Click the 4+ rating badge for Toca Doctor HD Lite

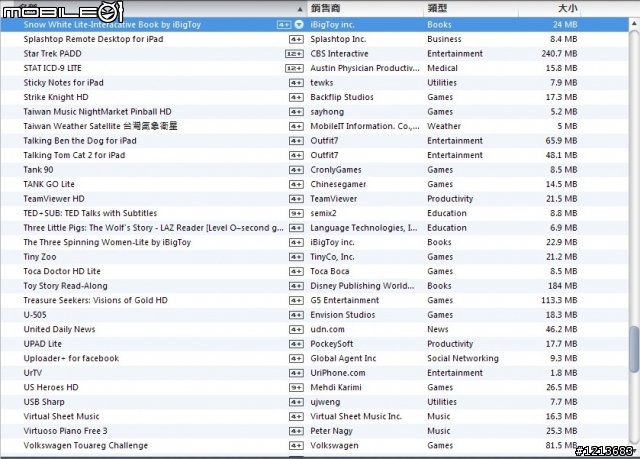[x=296, y=272]
